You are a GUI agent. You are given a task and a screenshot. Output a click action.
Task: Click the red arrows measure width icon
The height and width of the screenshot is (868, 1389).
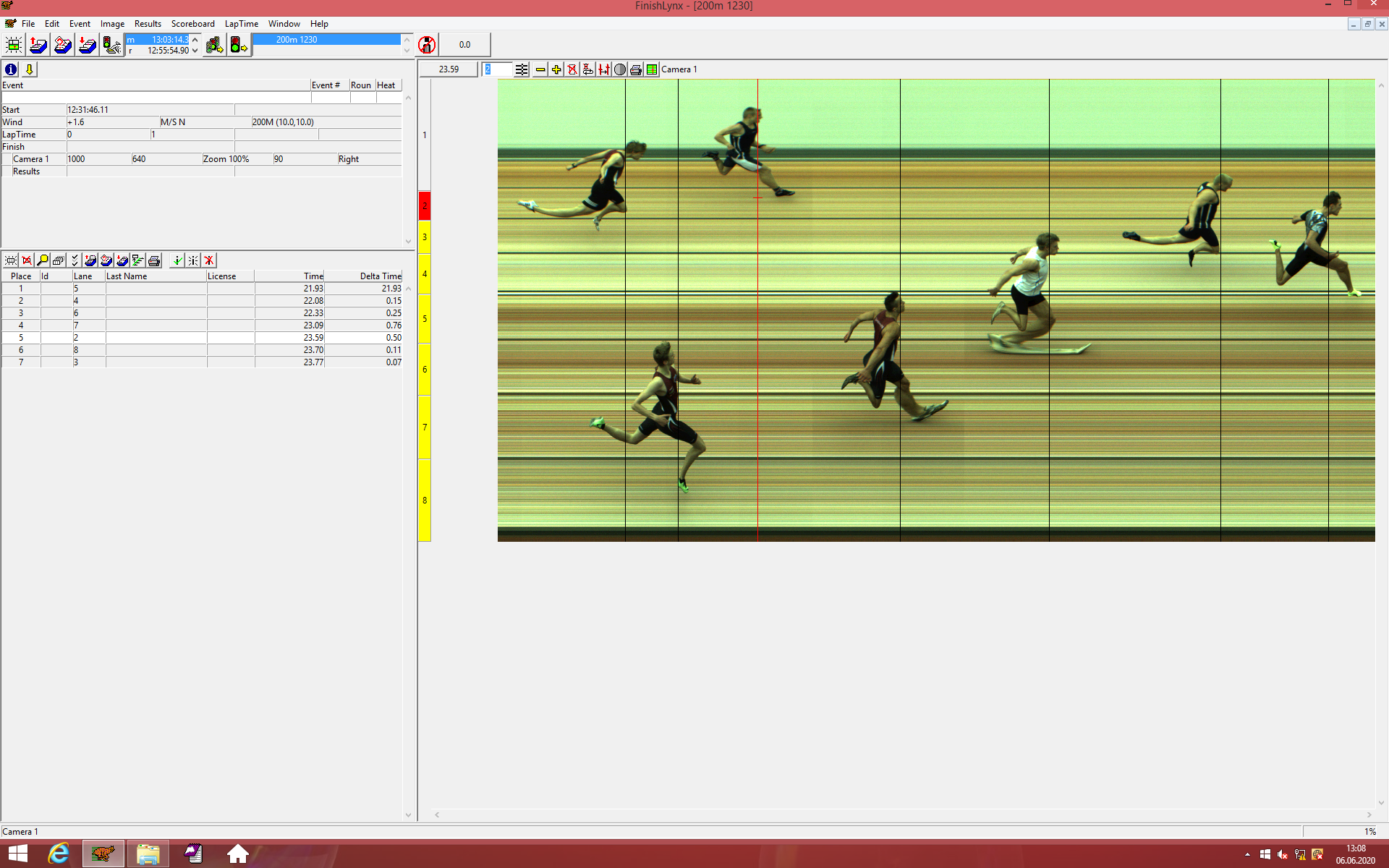[604, 69]
